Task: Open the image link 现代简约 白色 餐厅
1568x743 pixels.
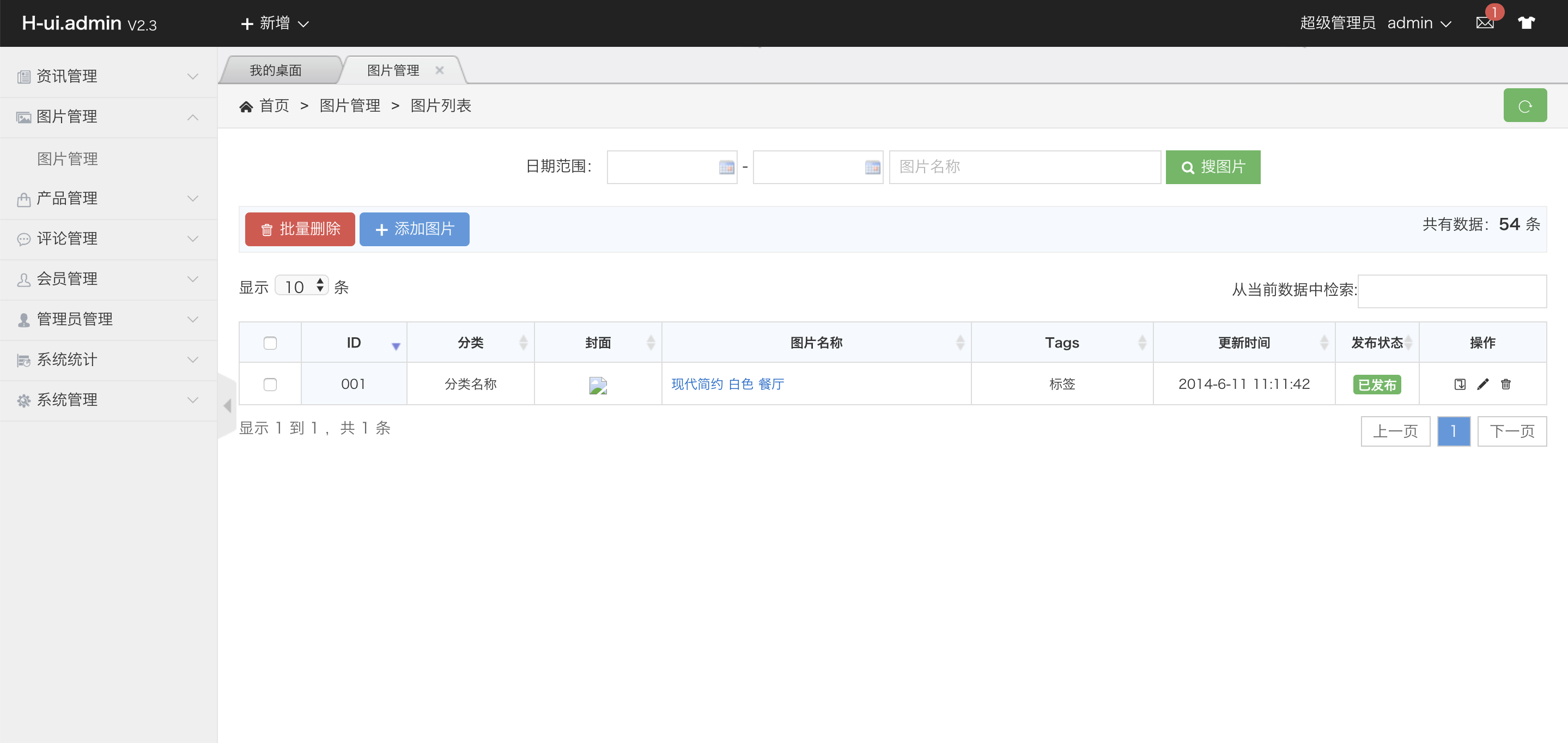Action: [x=727, y=384]
